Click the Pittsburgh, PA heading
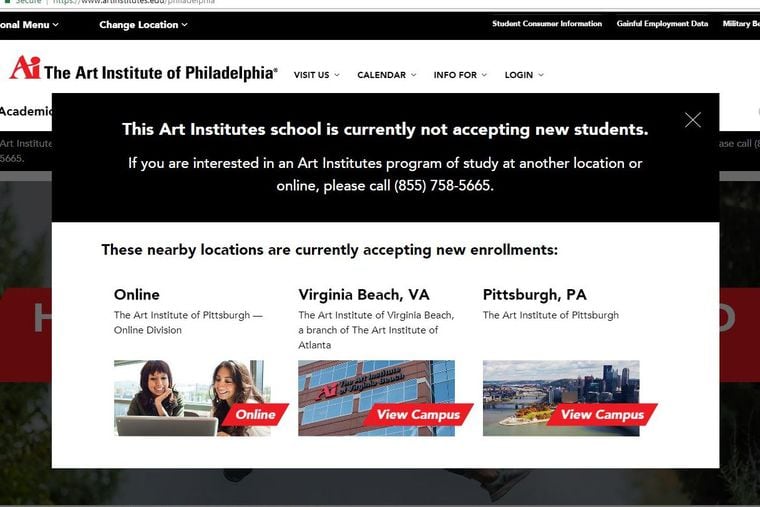The height and width of the screenshot is (507, 760). 535,295
